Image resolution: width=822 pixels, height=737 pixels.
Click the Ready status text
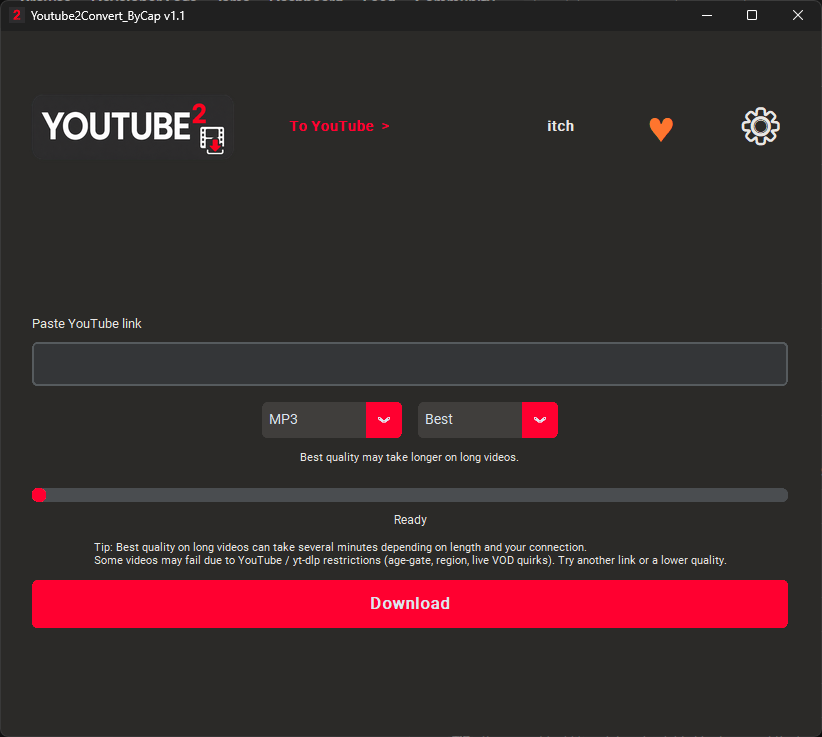[x=410, y=520]
